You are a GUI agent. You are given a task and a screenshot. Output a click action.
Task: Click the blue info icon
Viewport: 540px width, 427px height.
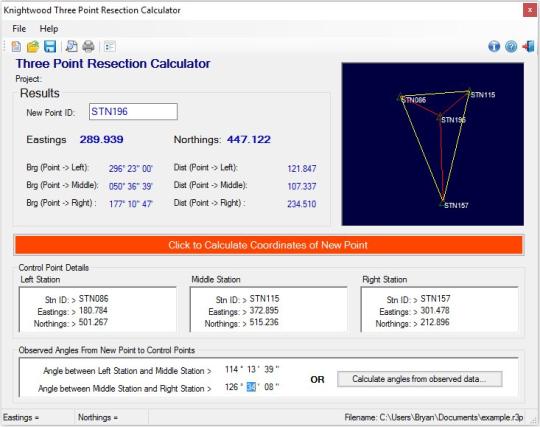[x=494, y=46]
